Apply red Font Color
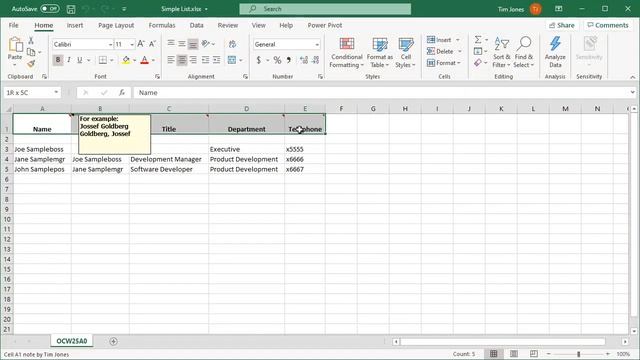Viewport: 640px width, 360px height. (144, 60)
